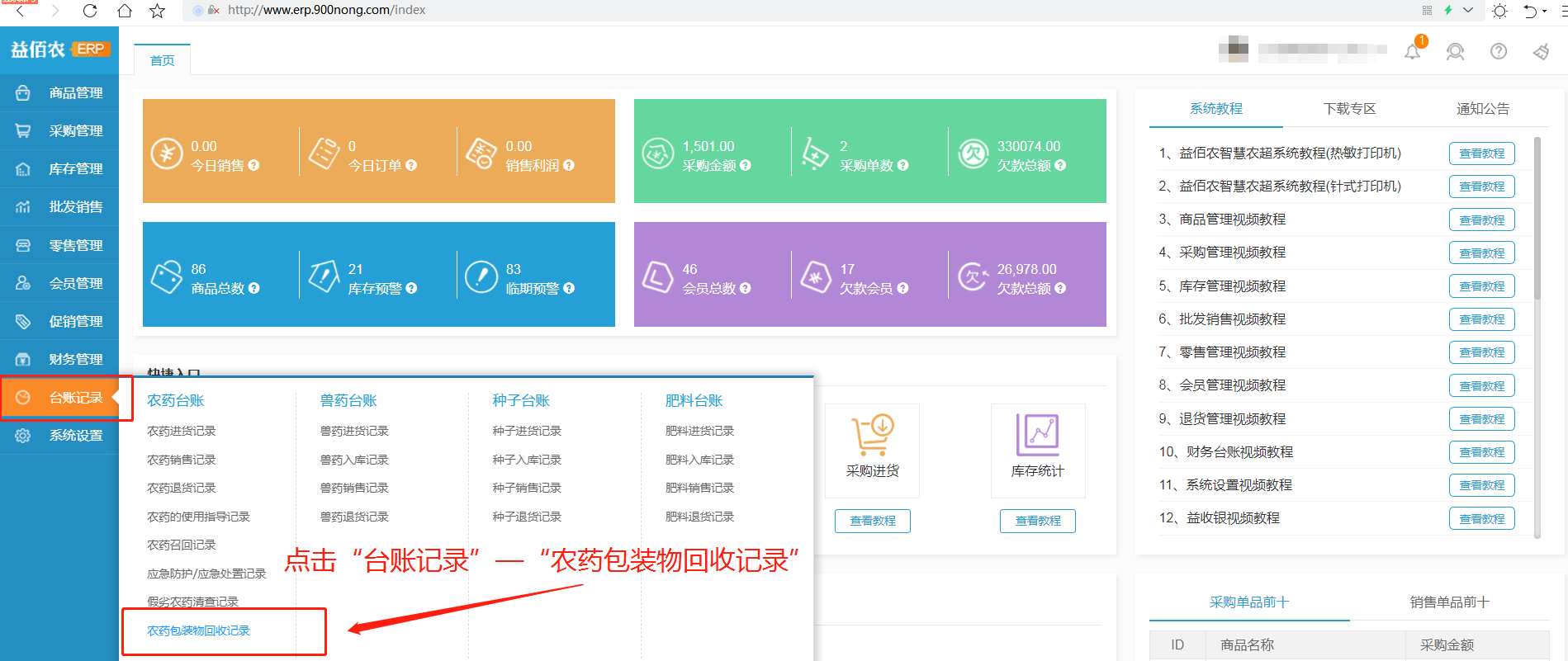
Task: Select 农药包装物回收记录 in the submenu
Action: [x=198, y=630]
